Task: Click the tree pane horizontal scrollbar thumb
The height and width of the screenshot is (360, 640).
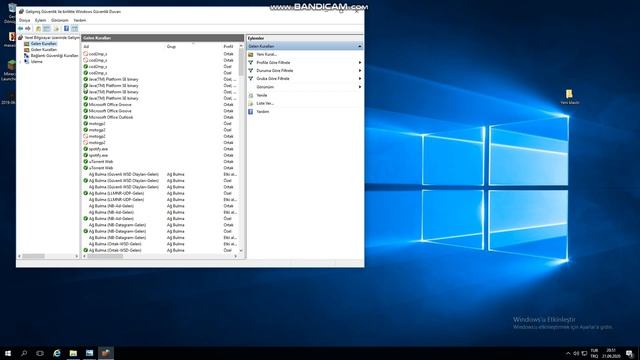Action: [x=33, y=256]
